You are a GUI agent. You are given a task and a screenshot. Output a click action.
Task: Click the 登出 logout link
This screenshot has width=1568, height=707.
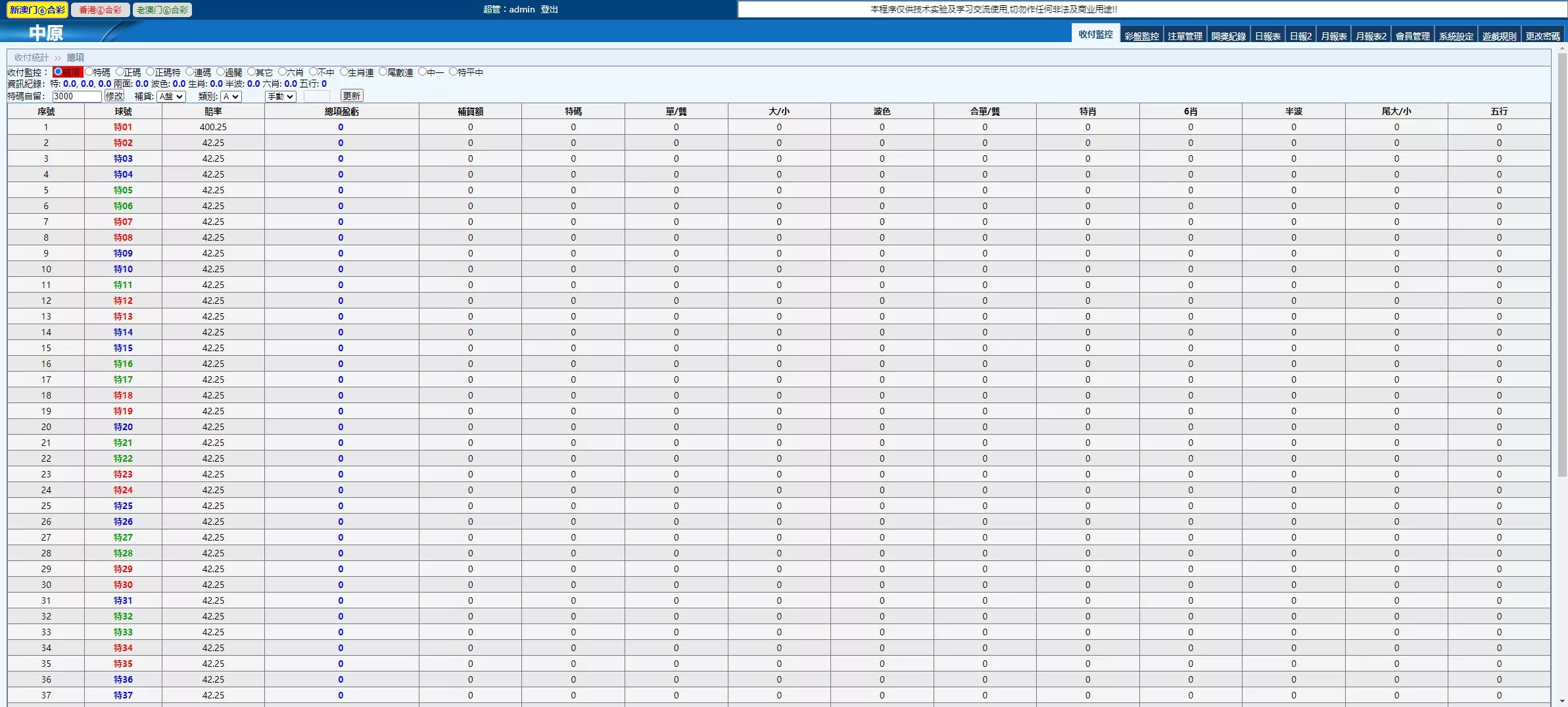(x=549, y=9)
